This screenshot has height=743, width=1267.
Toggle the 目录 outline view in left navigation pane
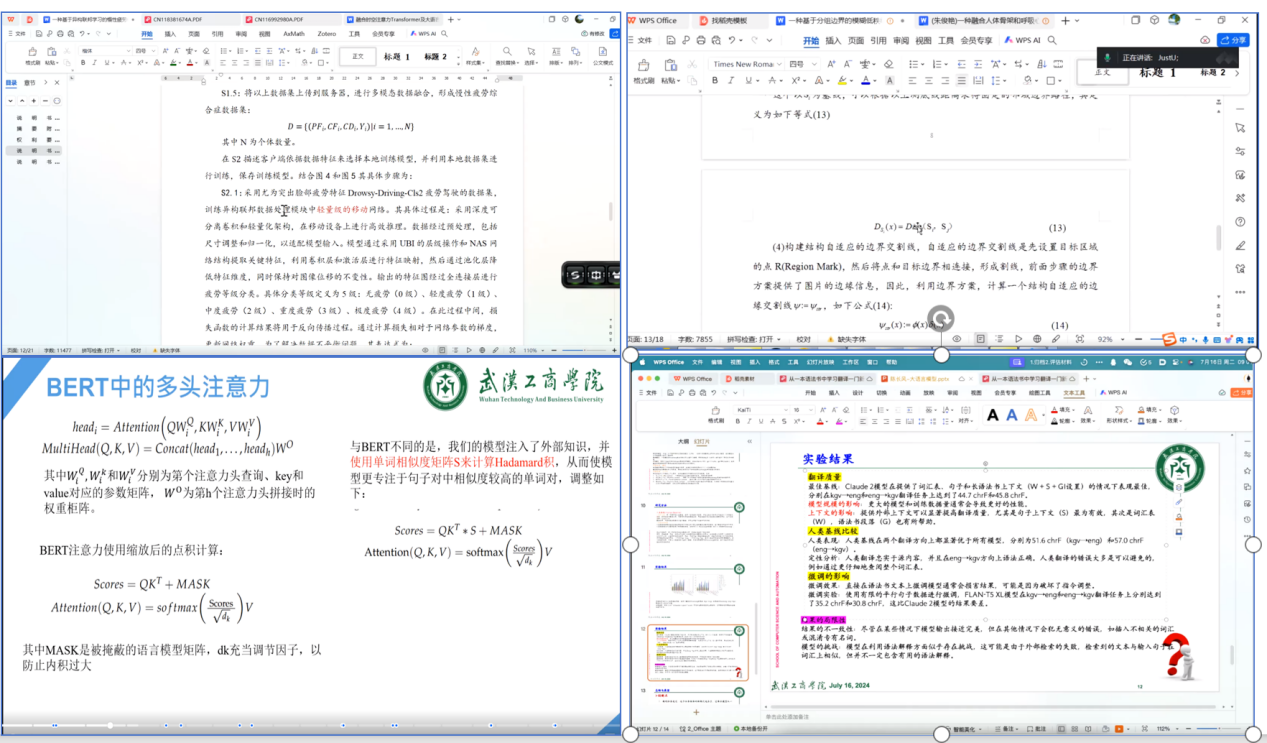point(11,83)
